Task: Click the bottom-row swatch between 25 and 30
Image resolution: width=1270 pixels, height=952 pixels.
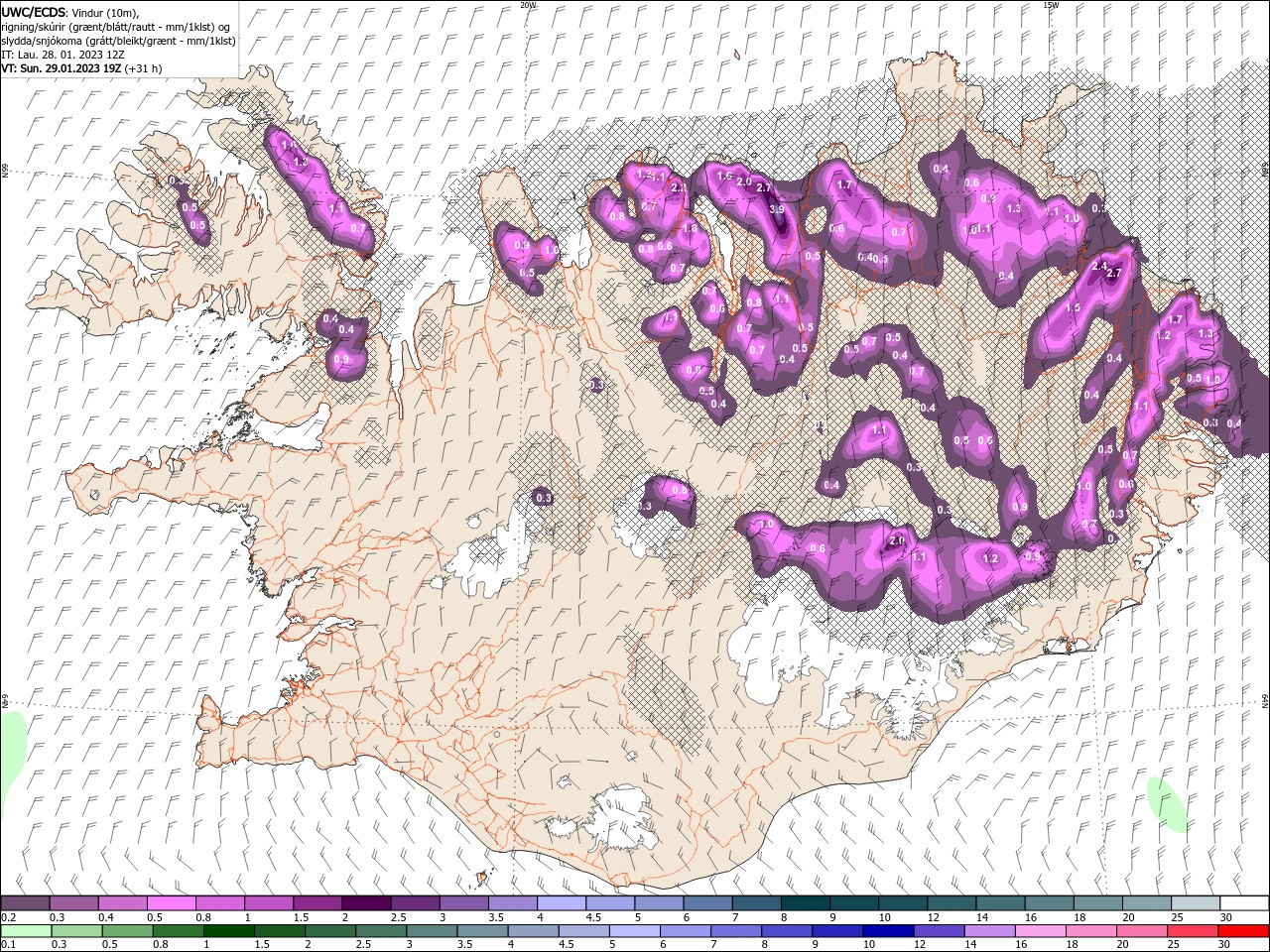Action: coord(1196,931)
